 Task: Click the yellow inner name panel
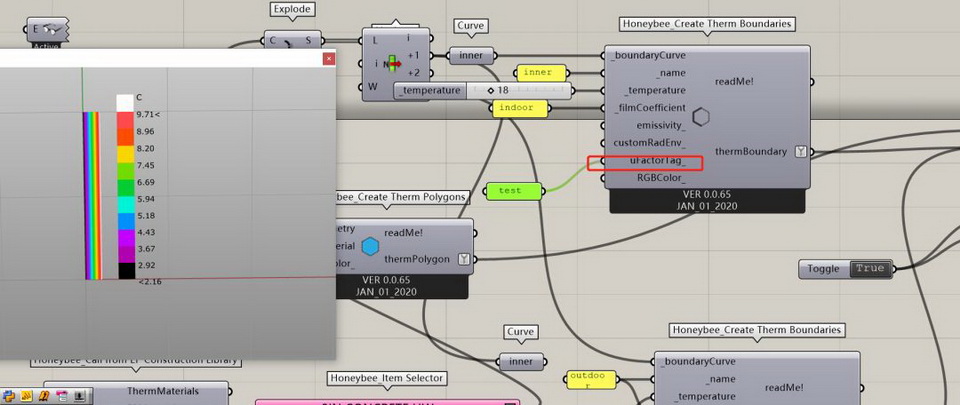tap(540, 72)
